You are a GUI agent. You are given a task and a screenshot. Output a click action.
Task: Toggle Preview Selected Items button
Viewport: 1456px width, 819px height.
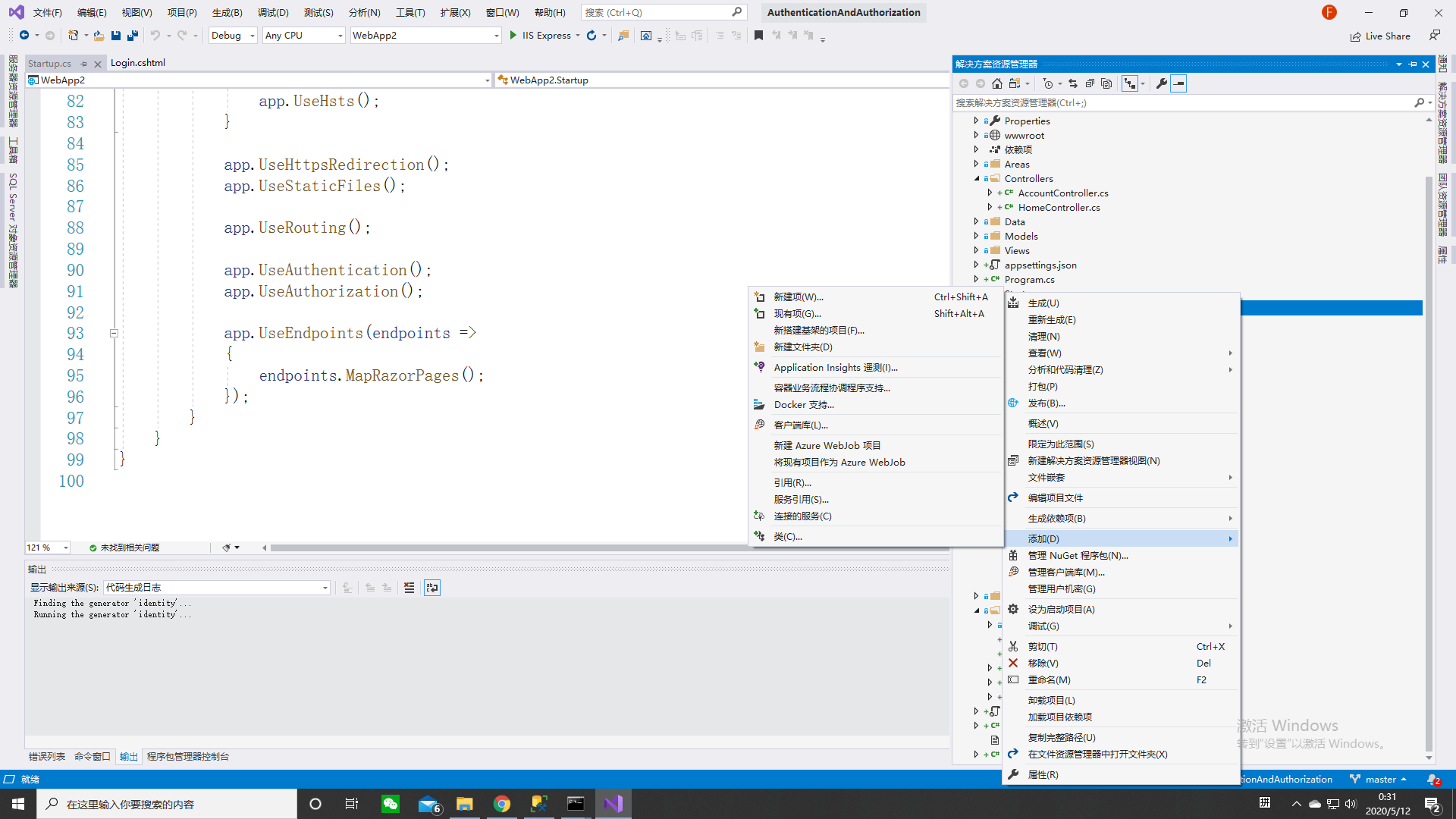pos(1178,83)
